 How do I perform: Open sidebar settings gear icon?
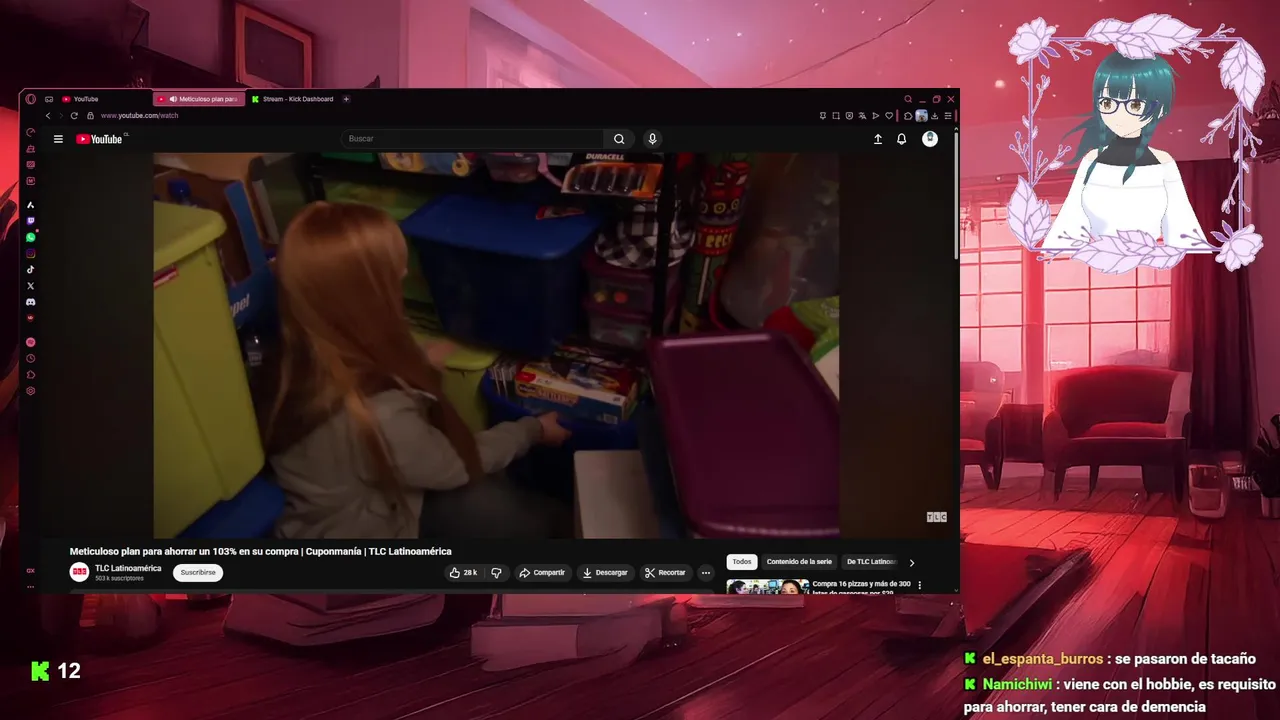(31, 391)
